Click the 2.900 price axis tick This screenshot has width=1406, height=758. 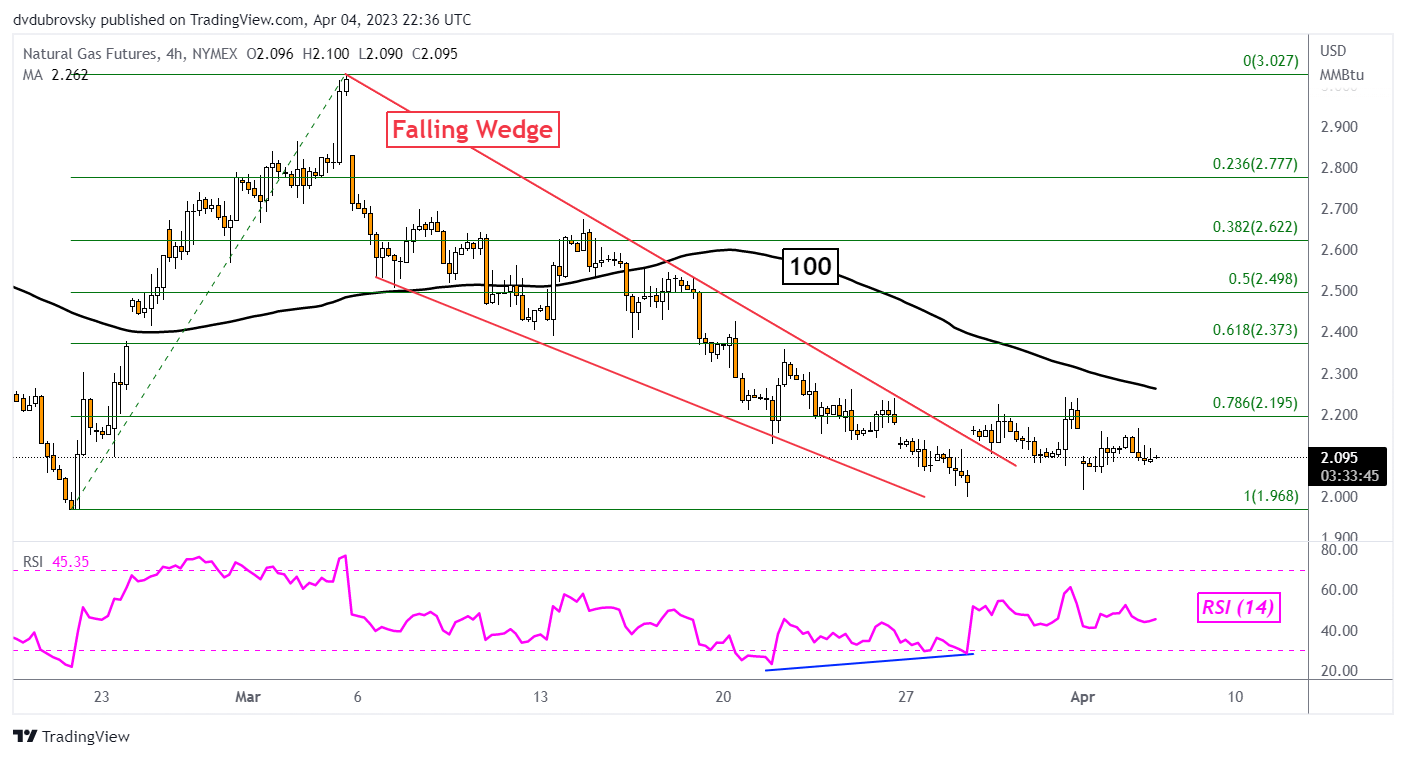1337,127
